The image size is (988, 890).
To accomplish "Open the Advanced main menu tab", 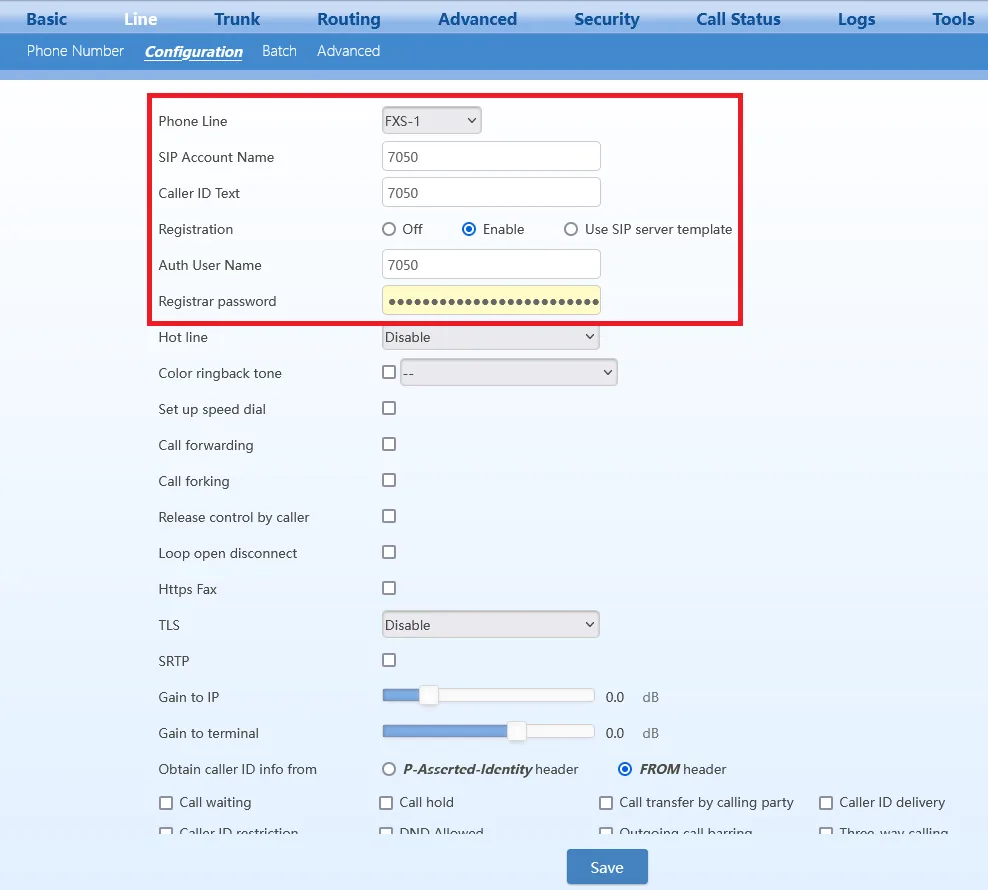I will tap(477, 19).
